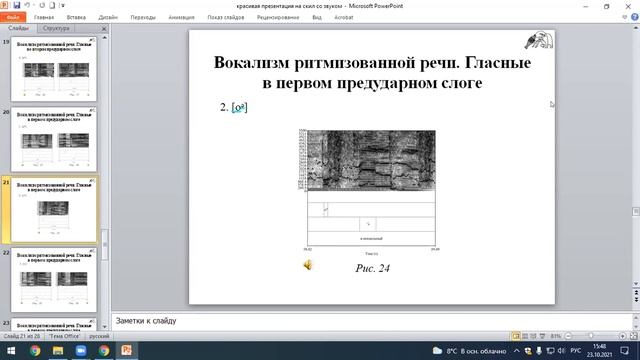Open the Файл menu

click(13, 18)
